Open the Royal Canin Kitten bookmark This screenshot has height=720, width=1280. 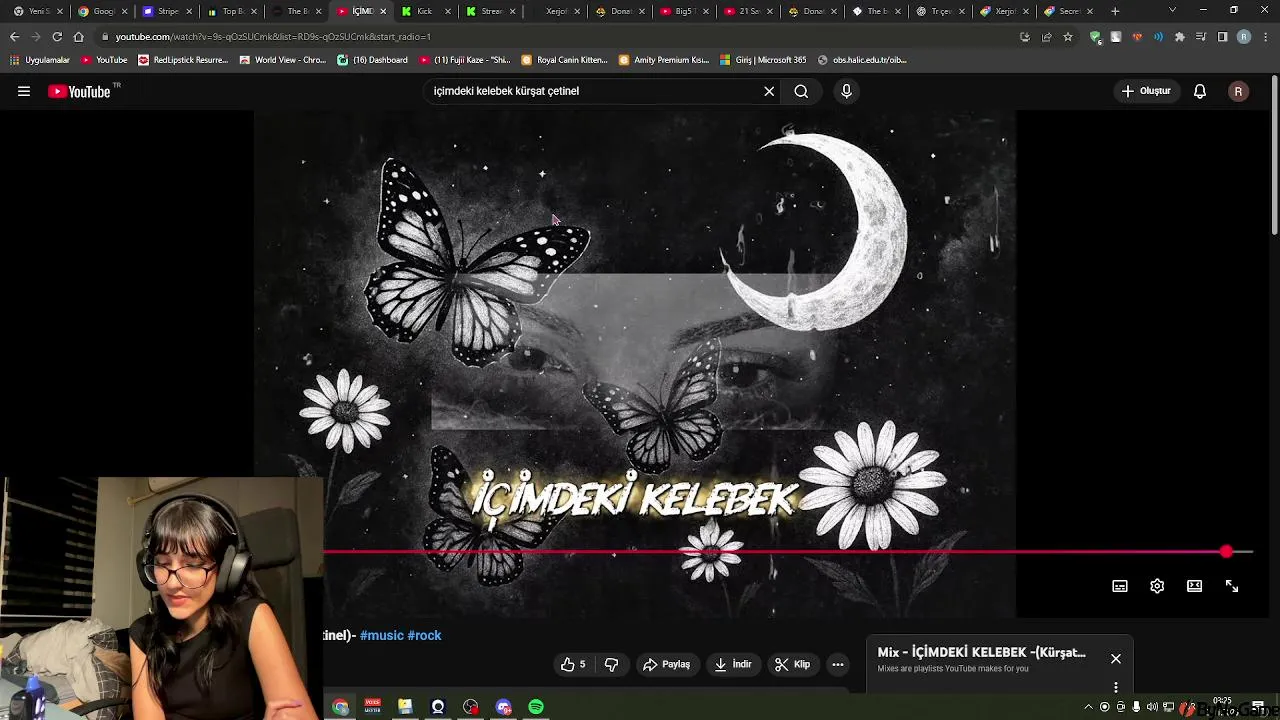pyautogui.click(x=564, y=60)
